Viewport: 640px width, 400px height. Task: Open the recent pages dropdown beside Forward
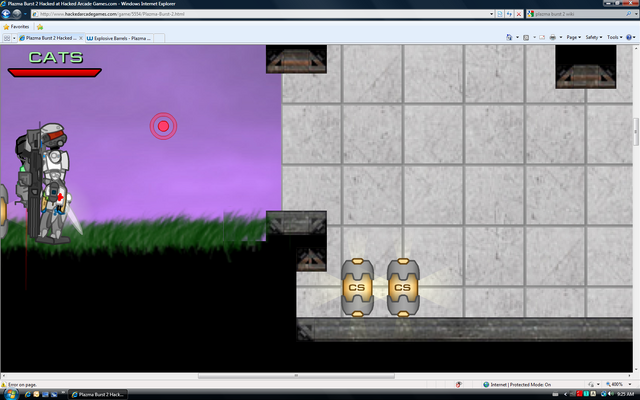[25, 14]
